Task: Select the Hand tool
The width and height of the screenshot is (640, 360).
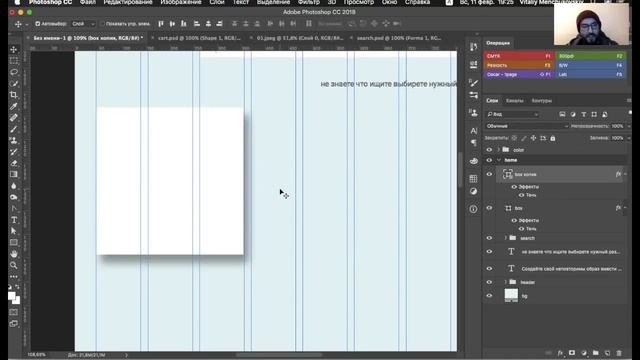Action: [13, 254]
